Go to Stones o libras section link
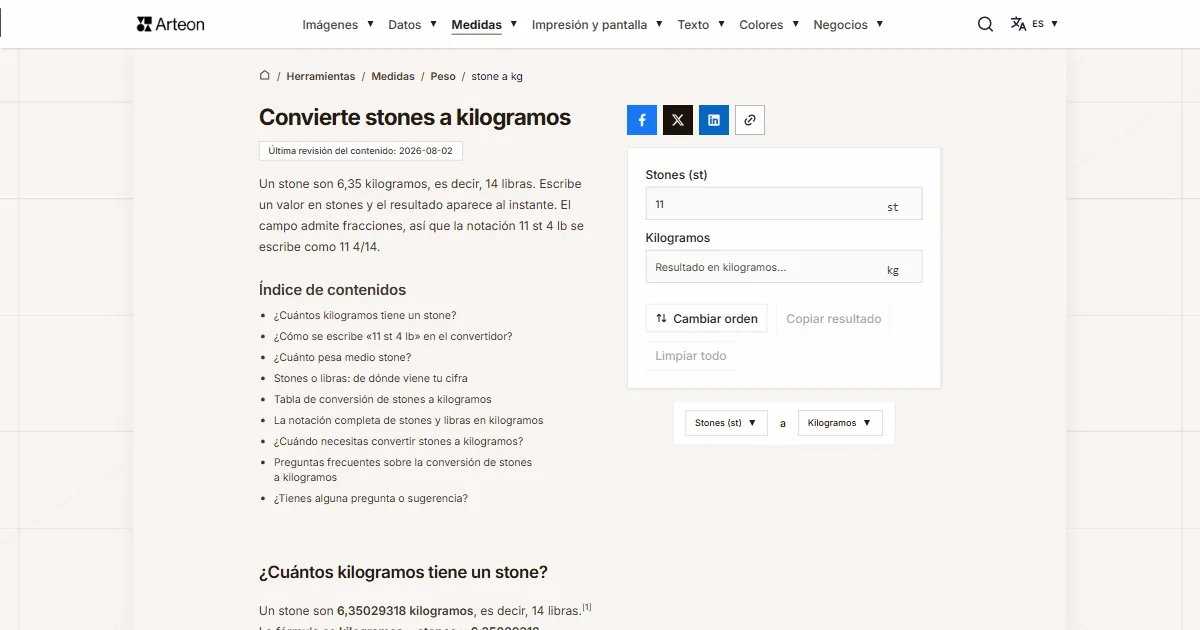1200x630 pixels. point(371,378)
